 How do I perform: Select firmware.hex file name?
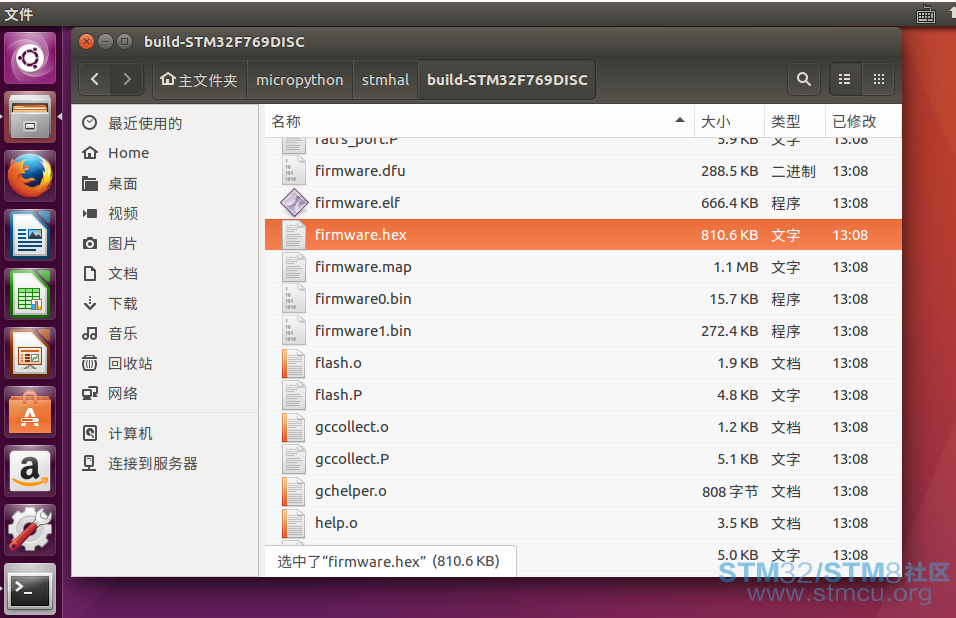(360, 235)
